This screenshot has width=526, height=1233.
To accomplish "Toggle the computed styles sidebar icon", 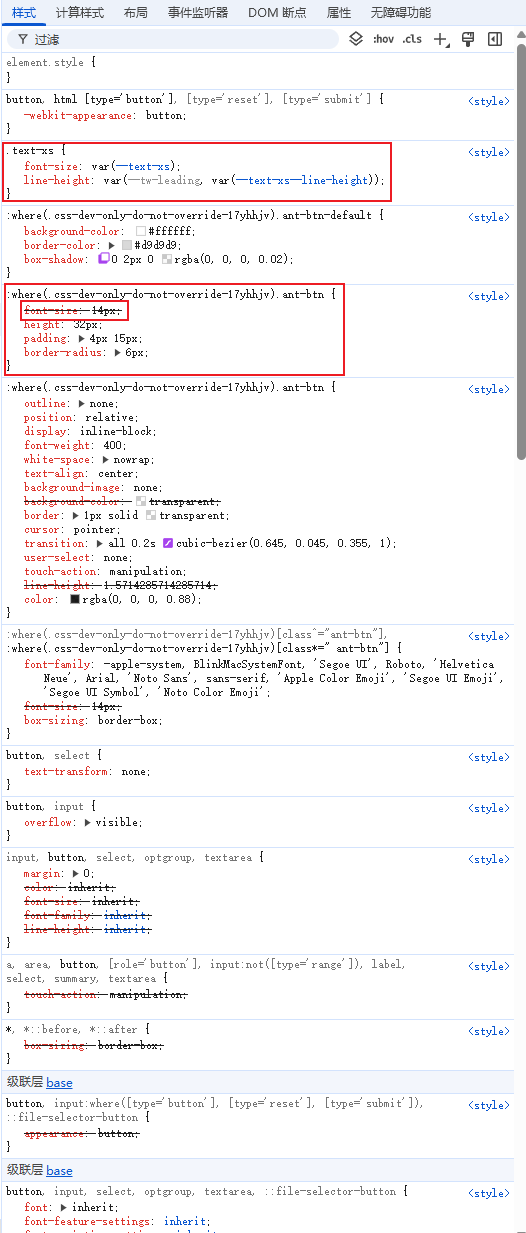I will [494, 39].
